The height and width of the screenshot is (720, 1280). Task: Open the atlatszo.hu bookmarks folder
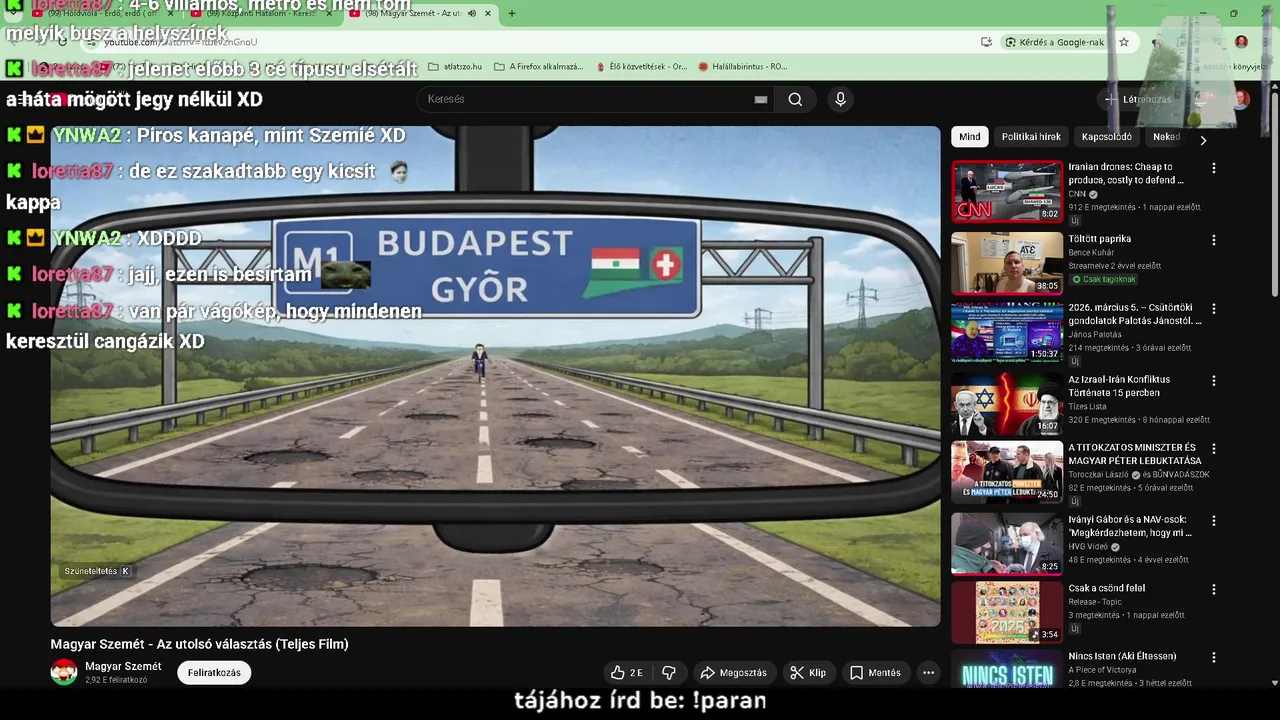click(x=455, y=67)
